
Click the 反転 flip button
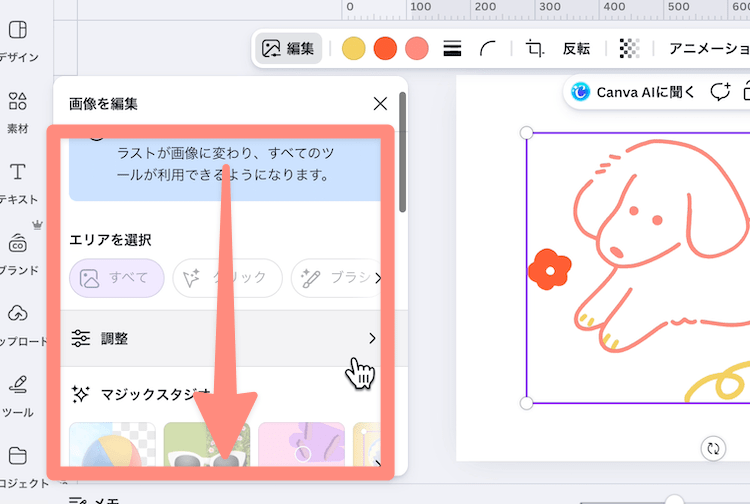click(576, 48)
